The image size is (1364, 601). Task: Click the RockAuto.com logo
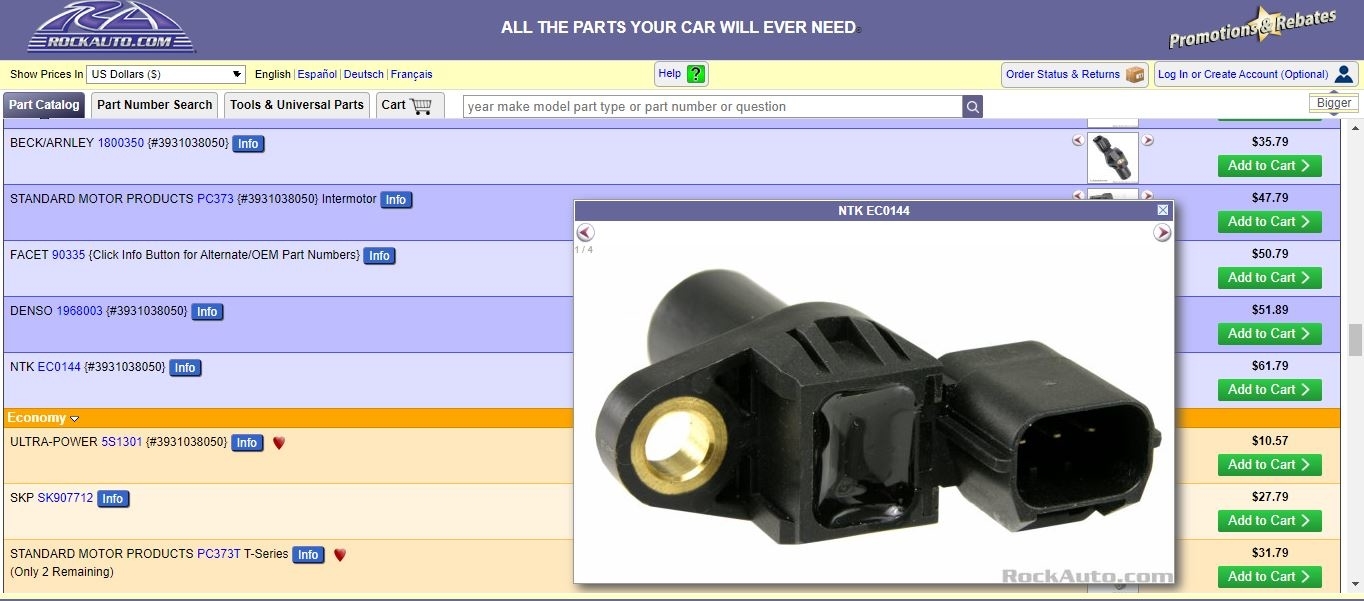111,27
